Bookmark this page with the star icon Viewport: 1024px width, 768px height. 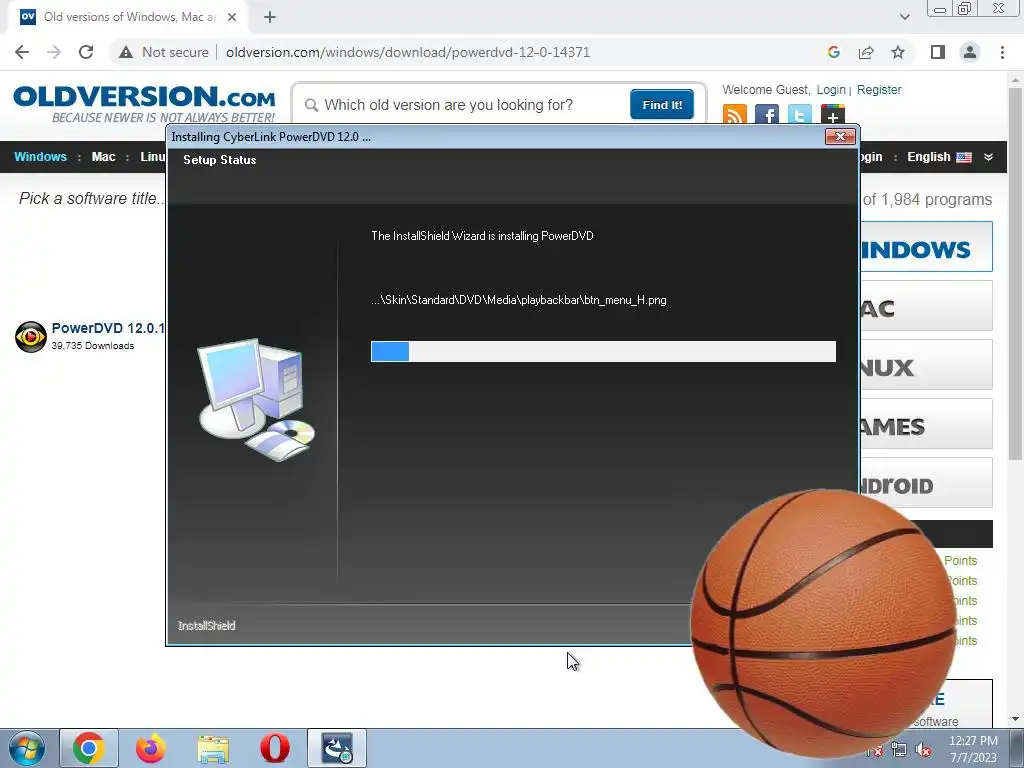click(898, 52)
